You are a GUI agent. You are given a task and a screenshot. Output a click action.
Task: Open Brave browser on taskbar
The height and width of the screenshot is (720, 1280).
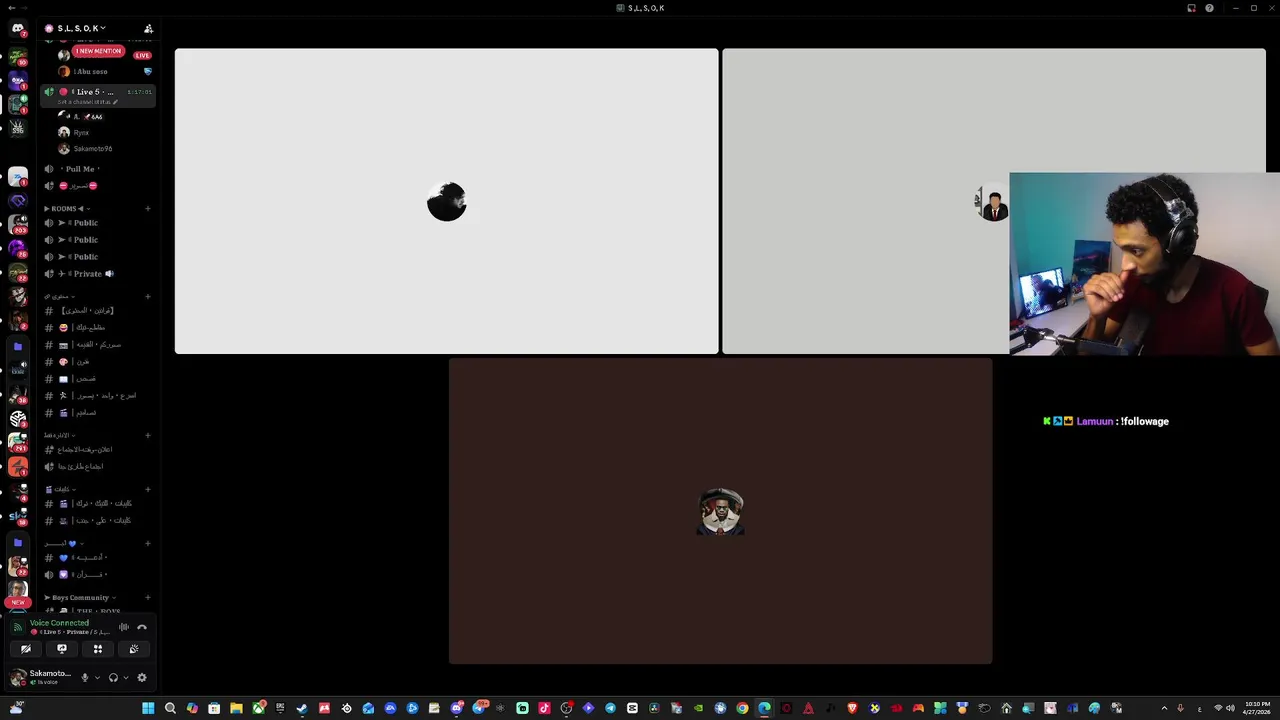[852, 708]
